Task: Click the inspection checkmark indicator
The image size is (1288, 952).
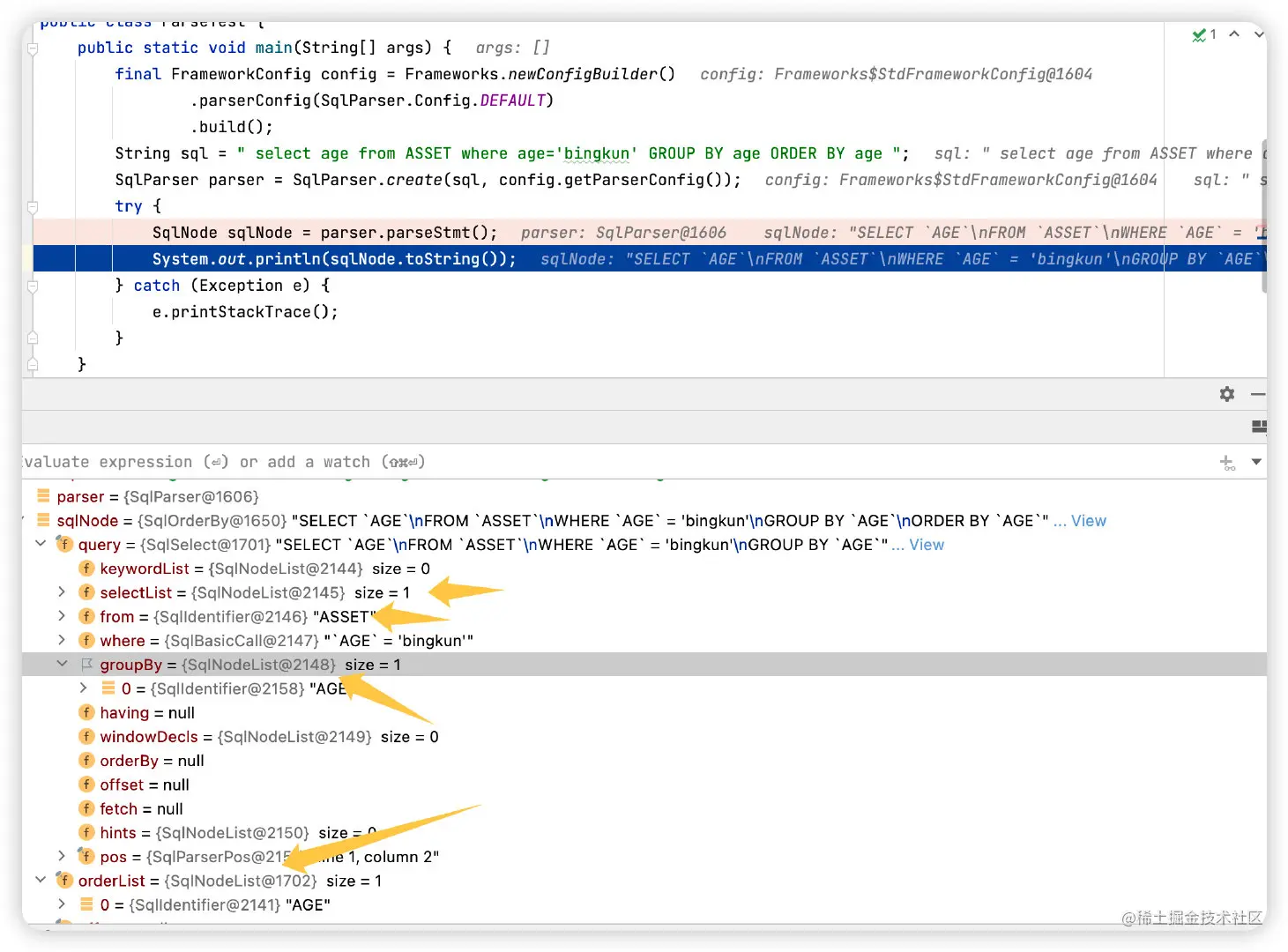Action: point(1198,34)
